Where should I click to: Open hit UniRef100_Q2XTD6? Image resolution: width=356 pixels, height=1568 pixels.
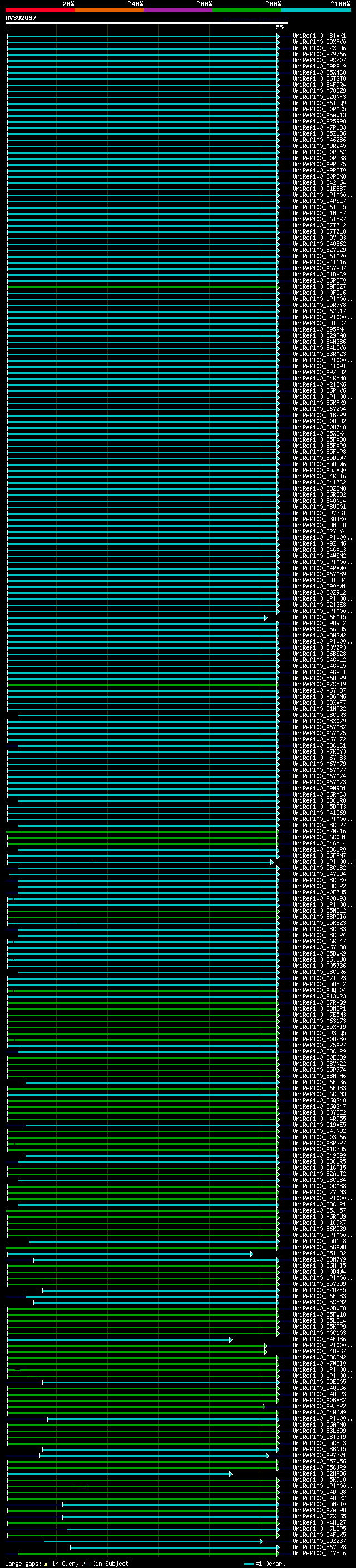click(319, 48)
